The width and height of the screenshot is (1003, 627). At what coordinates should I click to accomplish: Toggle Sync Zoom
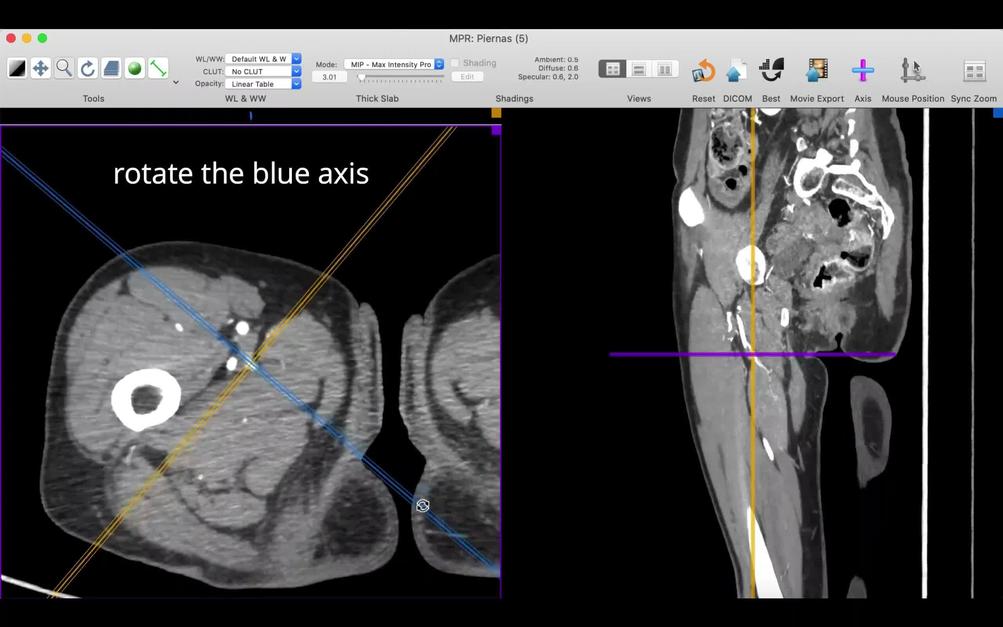[x=975, y=70]
